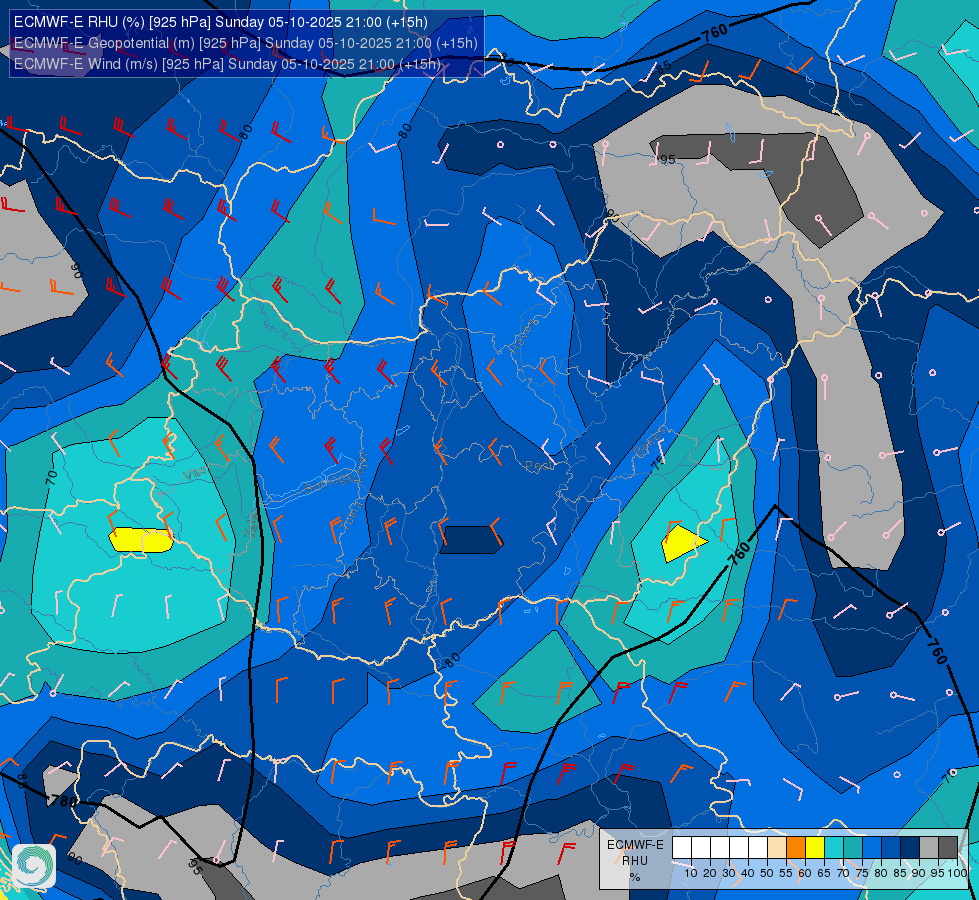Screen dimensions: 979x900
Task: Click the small navy pentagon patch in map center
Action: click(471, 540)
